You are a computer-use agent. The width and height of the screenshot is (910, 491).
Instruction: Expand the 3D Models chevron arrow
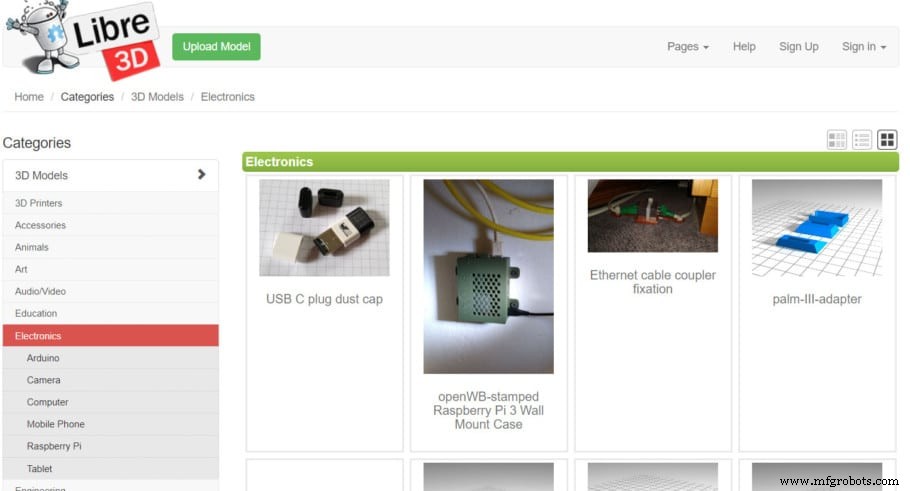[x=201, y=174]
